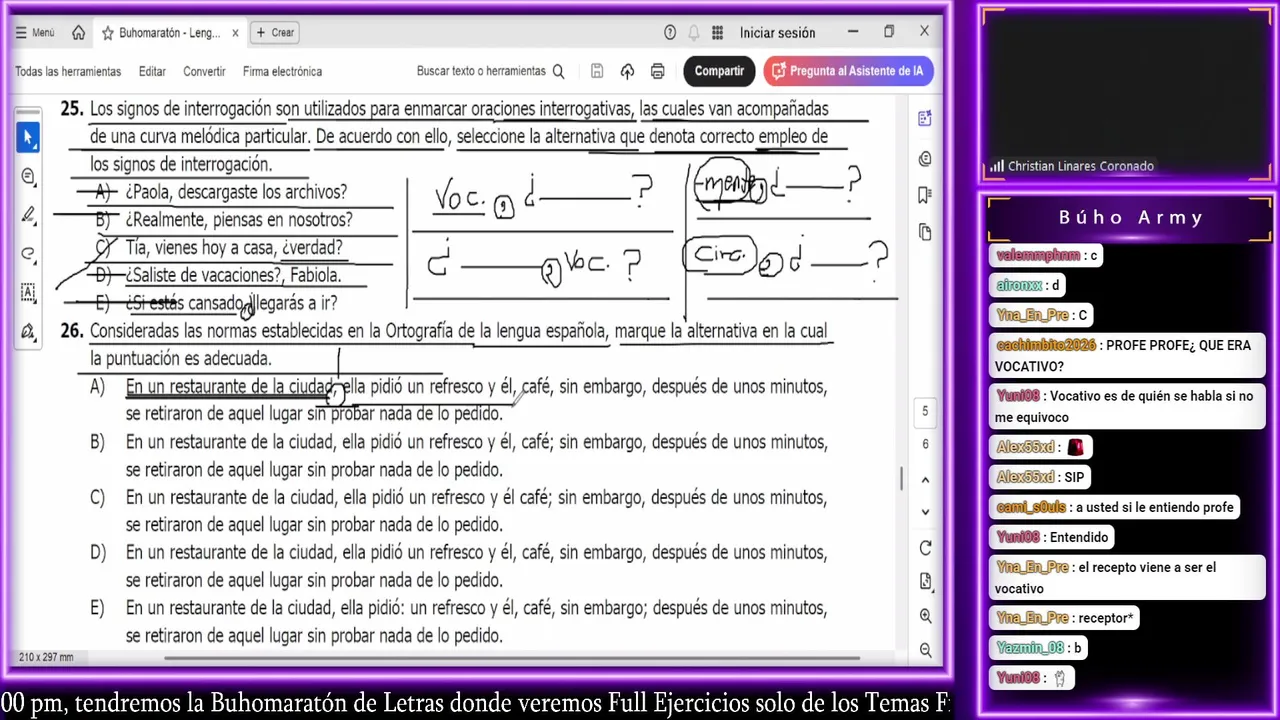Screen dimensions: 1280x720
Task: Pick the comment note tool
Action: click(28, 177)
